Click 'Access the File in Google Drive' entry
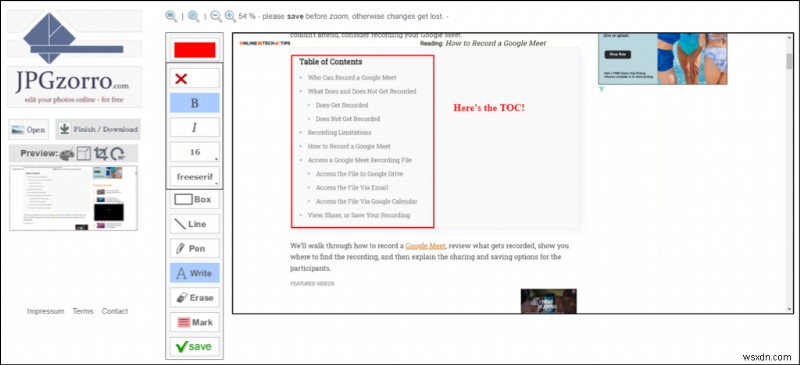The image size is (800, 365). click(359, 174)
